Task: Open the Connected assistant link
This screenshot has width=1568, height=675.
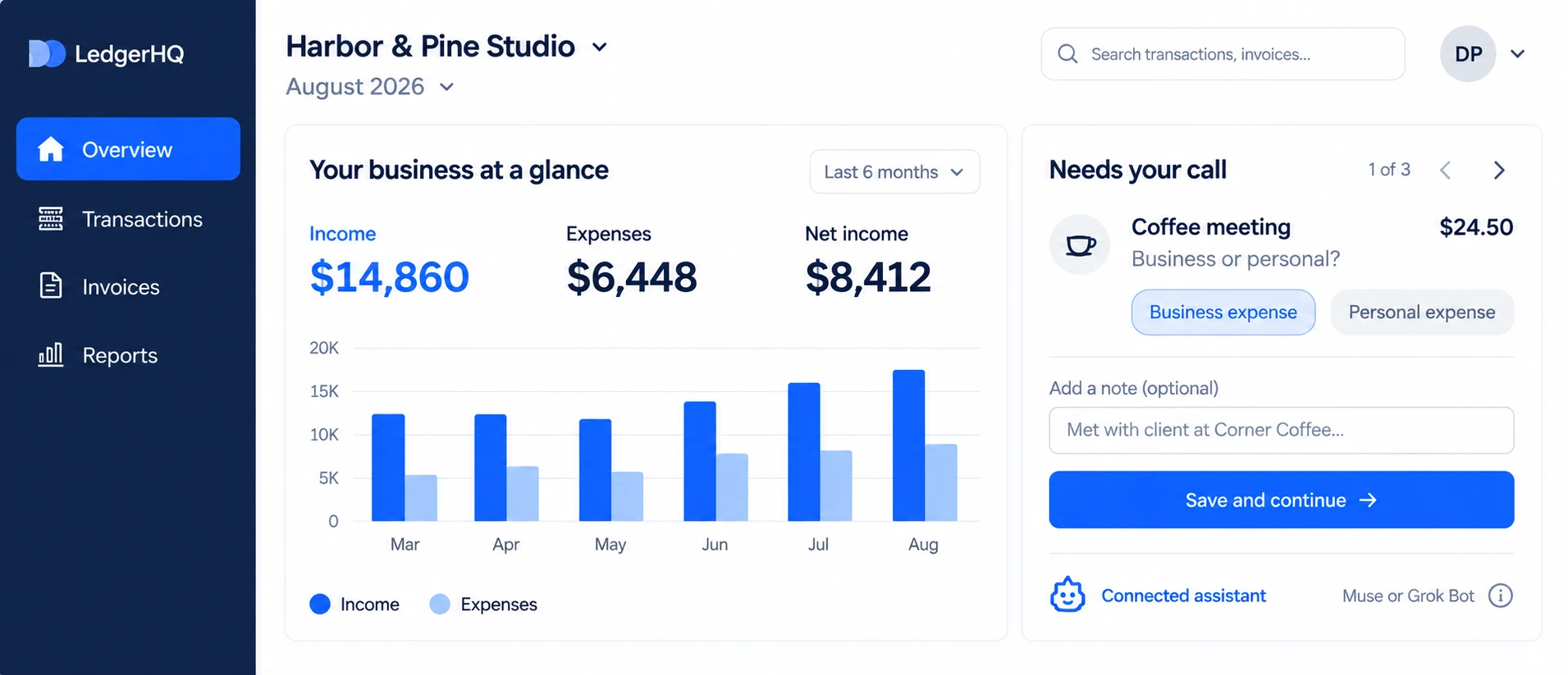Action: click(x=1183, y=595)
